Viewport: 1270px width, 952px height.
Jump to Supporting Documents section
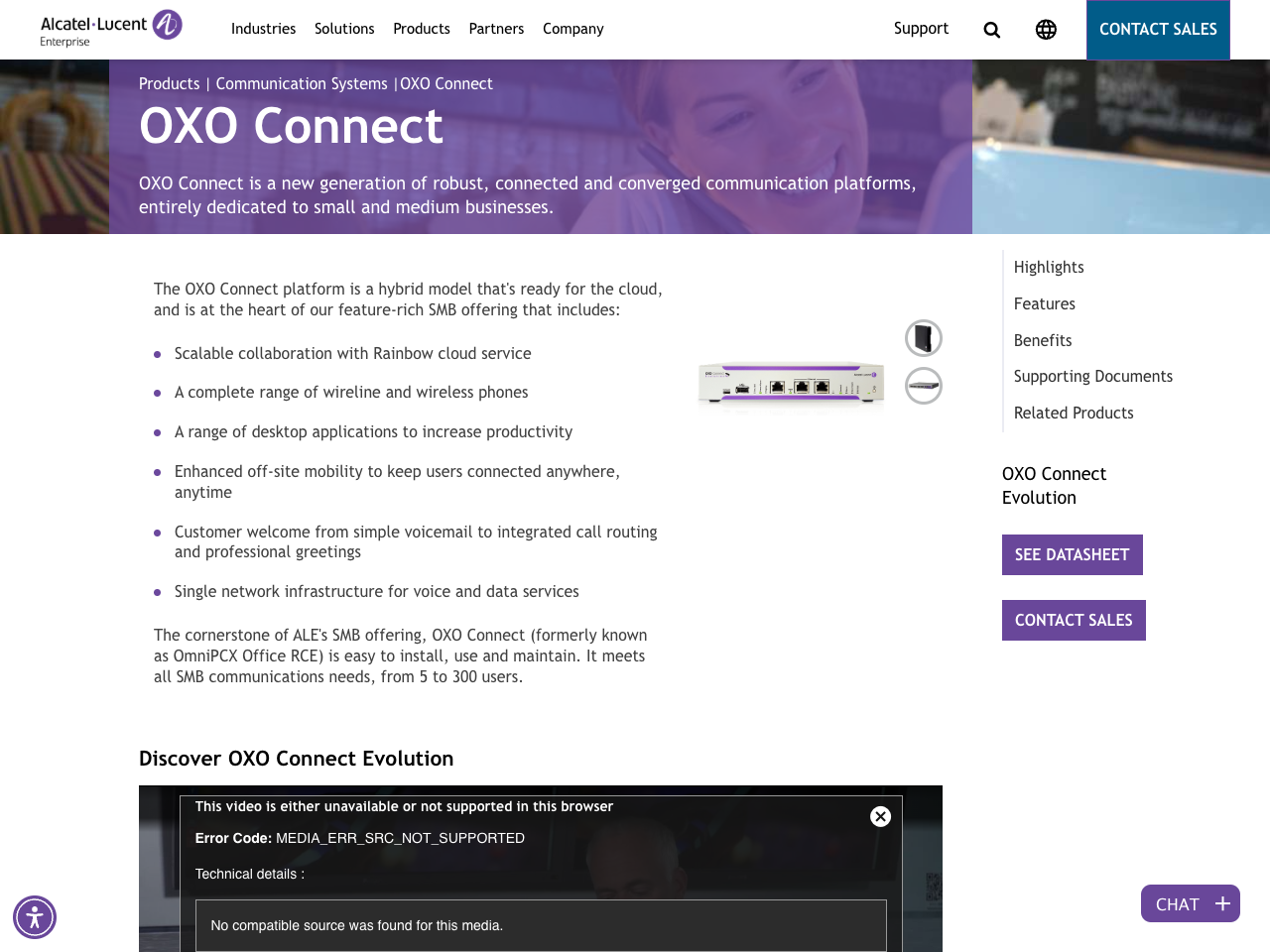pos(1093,376)
